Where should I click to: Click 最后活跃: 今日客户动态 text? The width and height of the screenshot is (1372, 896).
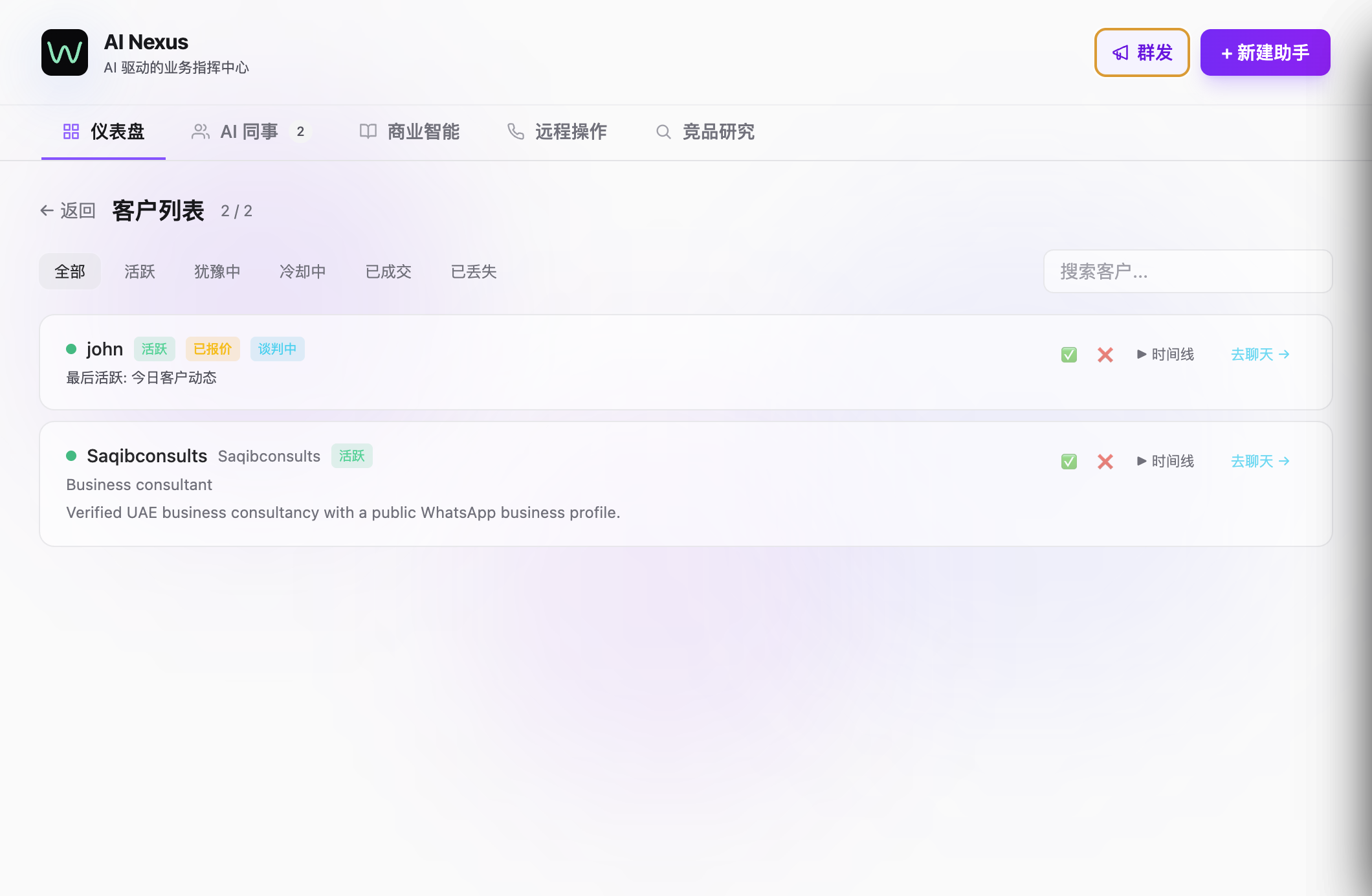(142, 377)
